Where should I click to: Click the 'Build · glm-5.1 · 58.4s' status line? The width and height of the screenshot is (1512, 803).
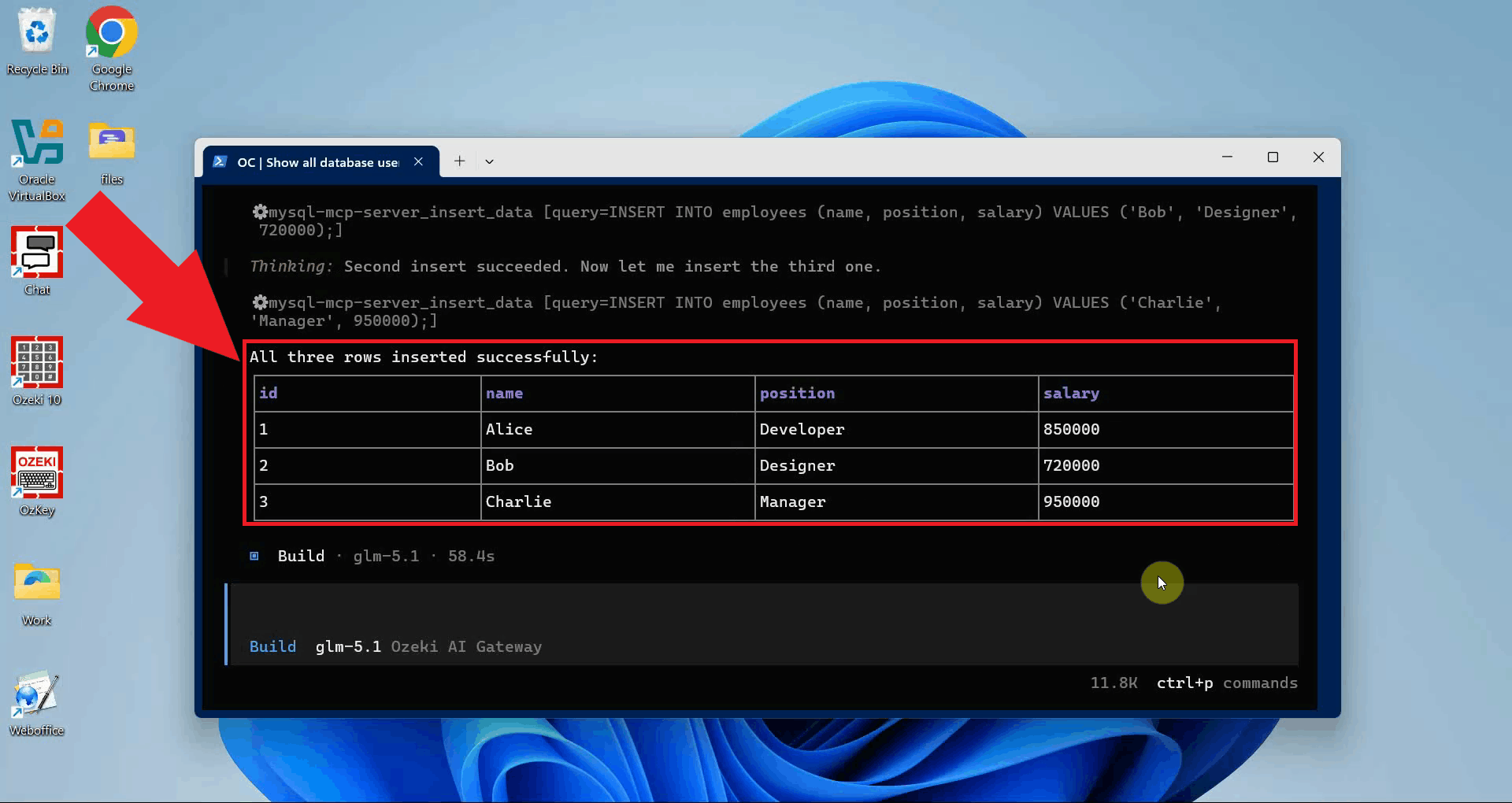coord(386,556)
